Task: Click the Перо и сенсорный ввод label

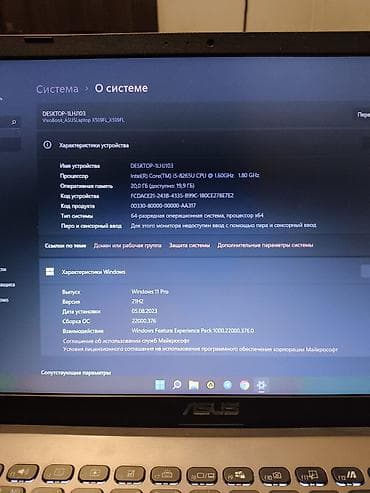Action: [x=91, y=226]
